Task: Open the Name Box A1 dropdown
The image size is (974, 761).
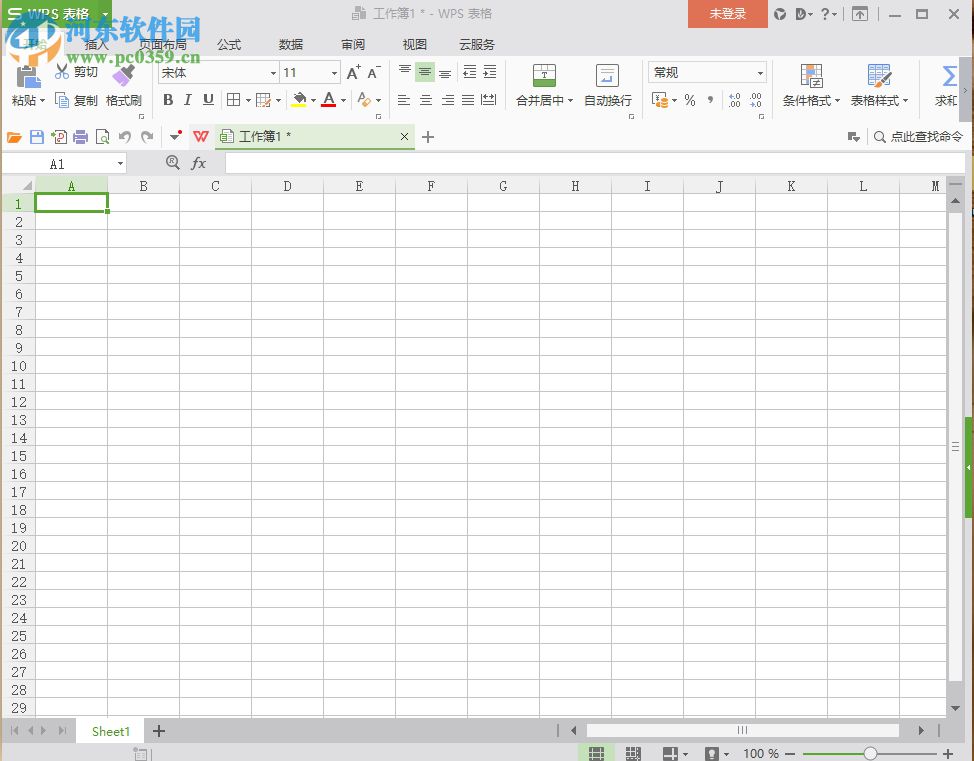Action: (x=120, y=164)
